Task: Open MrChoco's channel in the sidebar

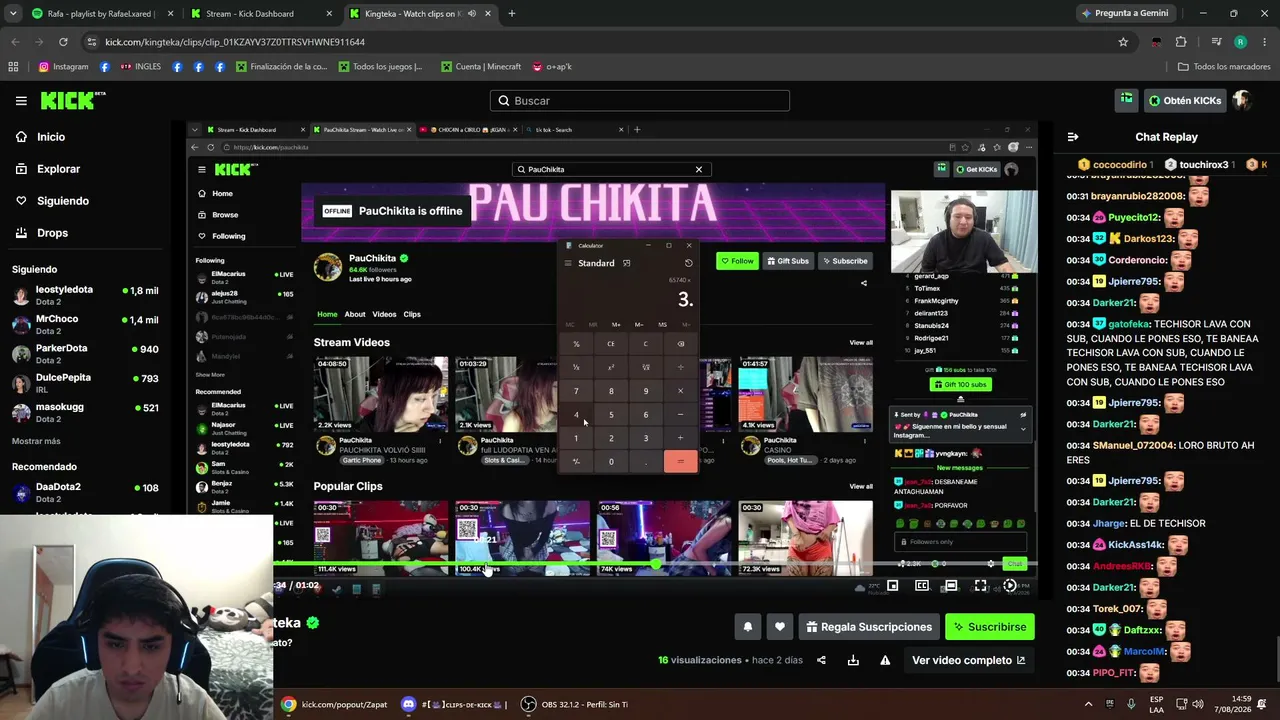Action: coord(85,325)
